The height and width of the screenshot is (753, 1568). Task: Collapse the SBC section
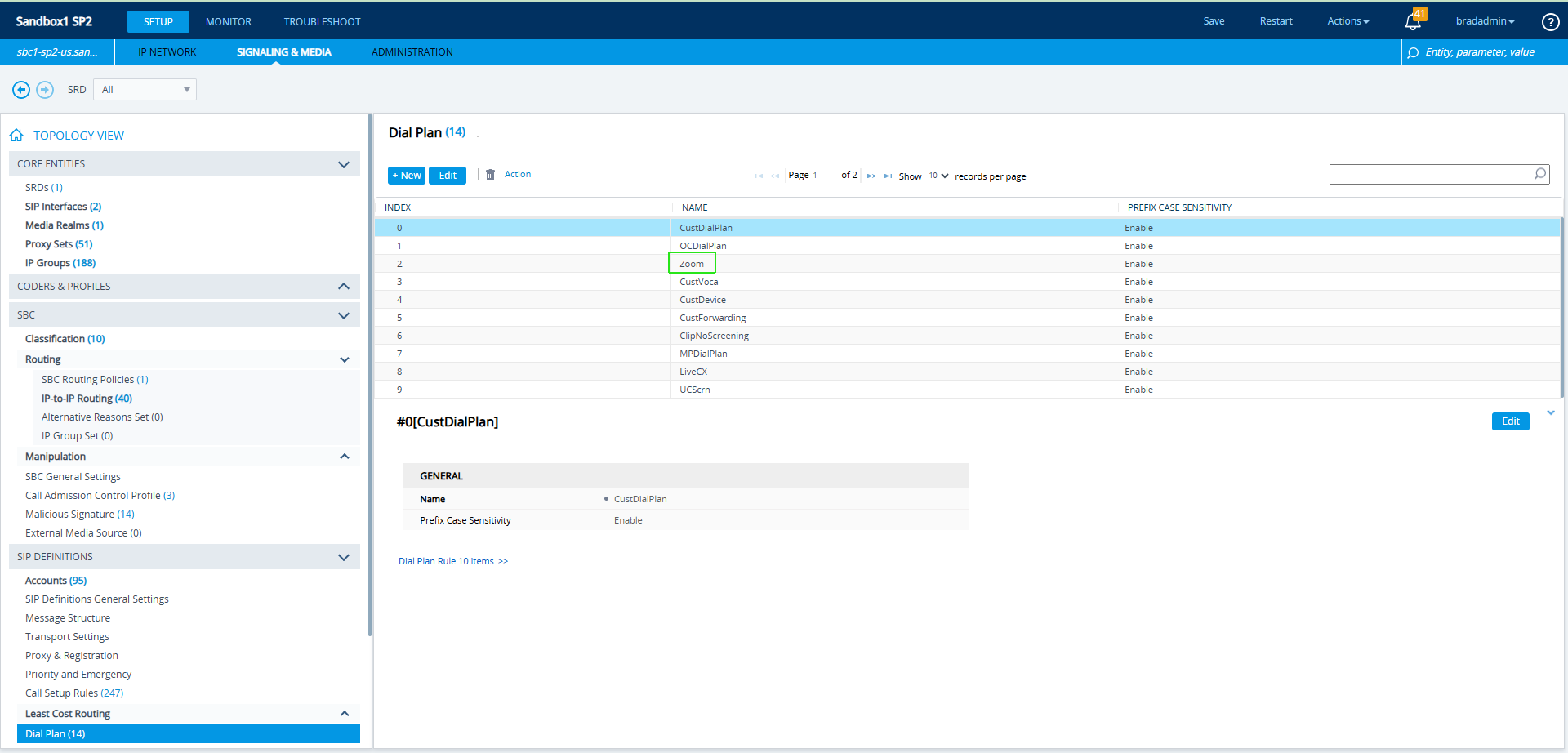coord(344,315)
